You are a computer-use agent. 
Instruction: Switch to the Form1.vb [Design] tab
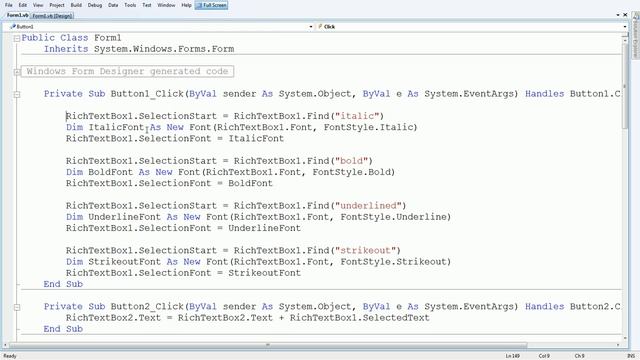pyautogui.click(x=52, y=16)
